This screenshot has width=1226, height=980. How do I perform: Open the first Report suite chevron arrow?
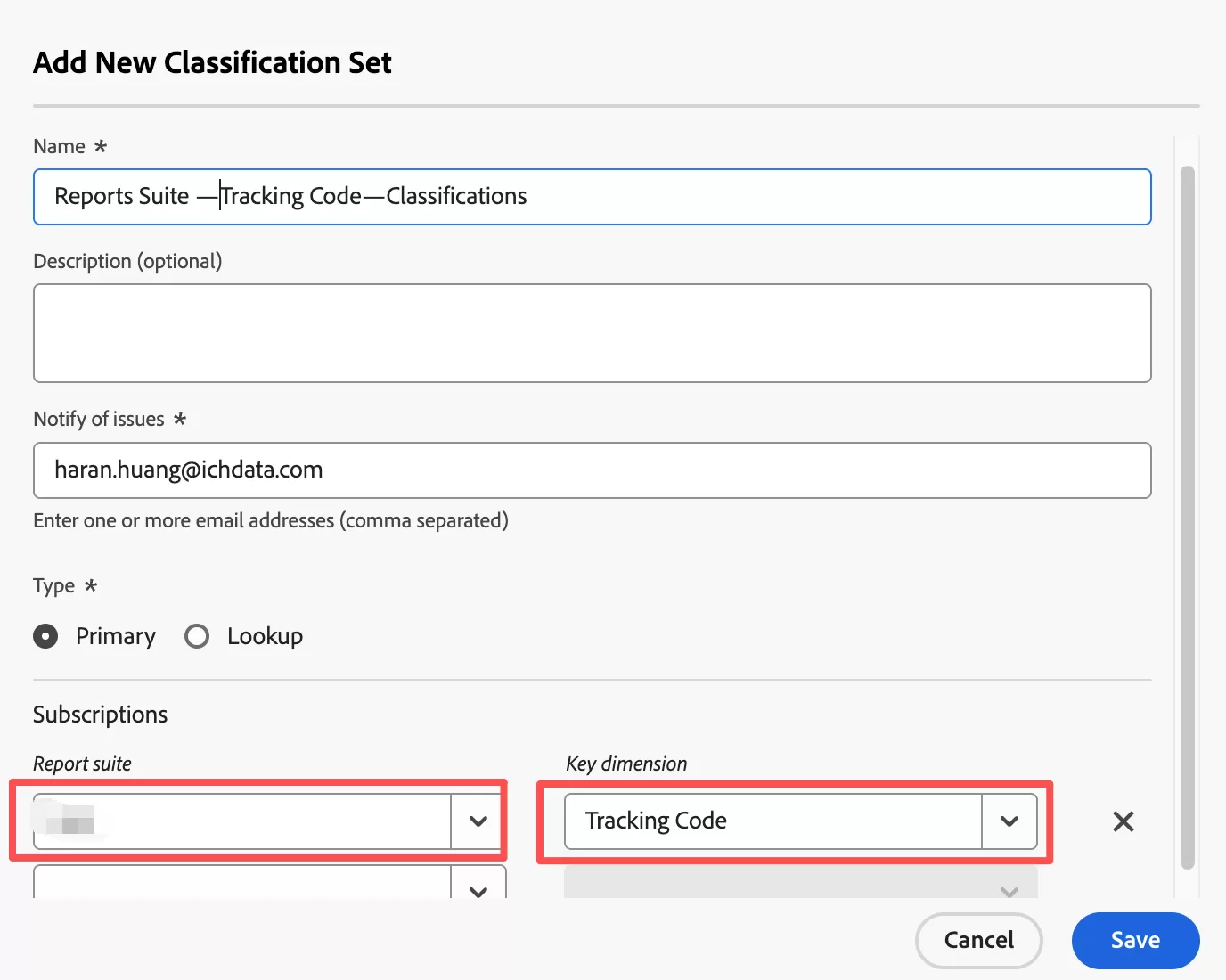478,821
